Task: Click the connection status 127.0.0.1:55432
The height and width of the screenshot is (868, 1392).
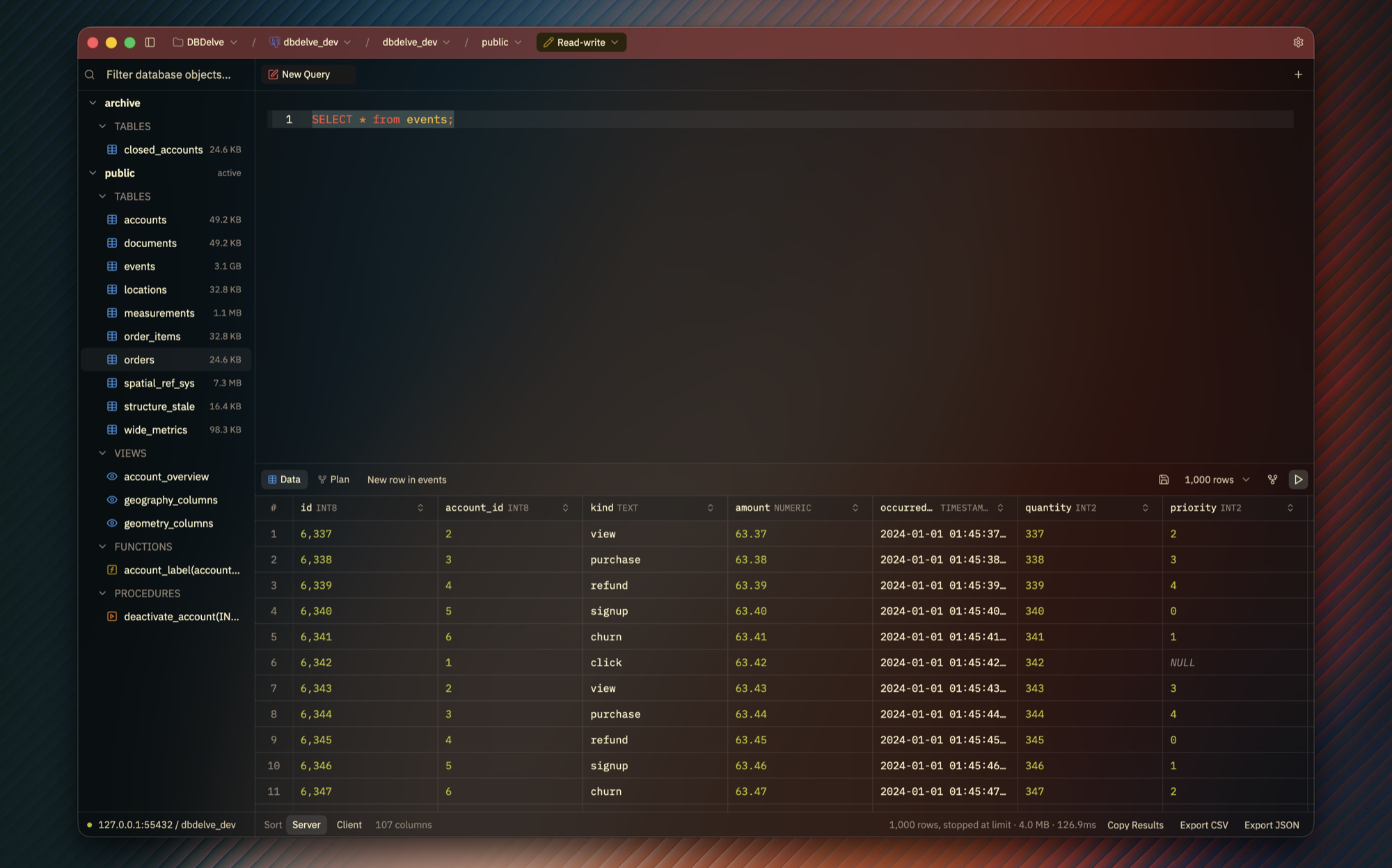Action: 162,825
